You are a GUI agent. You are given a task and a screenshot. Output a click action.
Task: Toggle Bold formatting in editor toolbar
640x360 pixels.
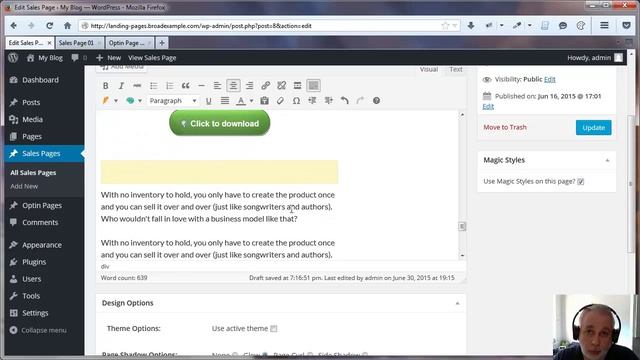tap(105, 86)
